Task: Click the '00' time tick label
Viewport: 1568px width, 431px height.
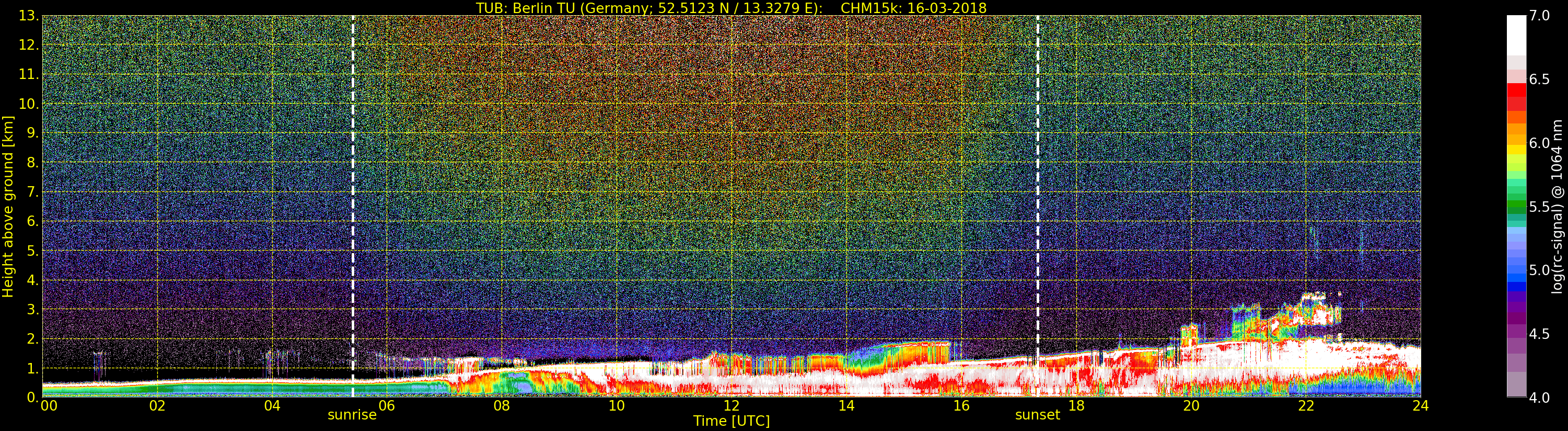Action: 49,405
